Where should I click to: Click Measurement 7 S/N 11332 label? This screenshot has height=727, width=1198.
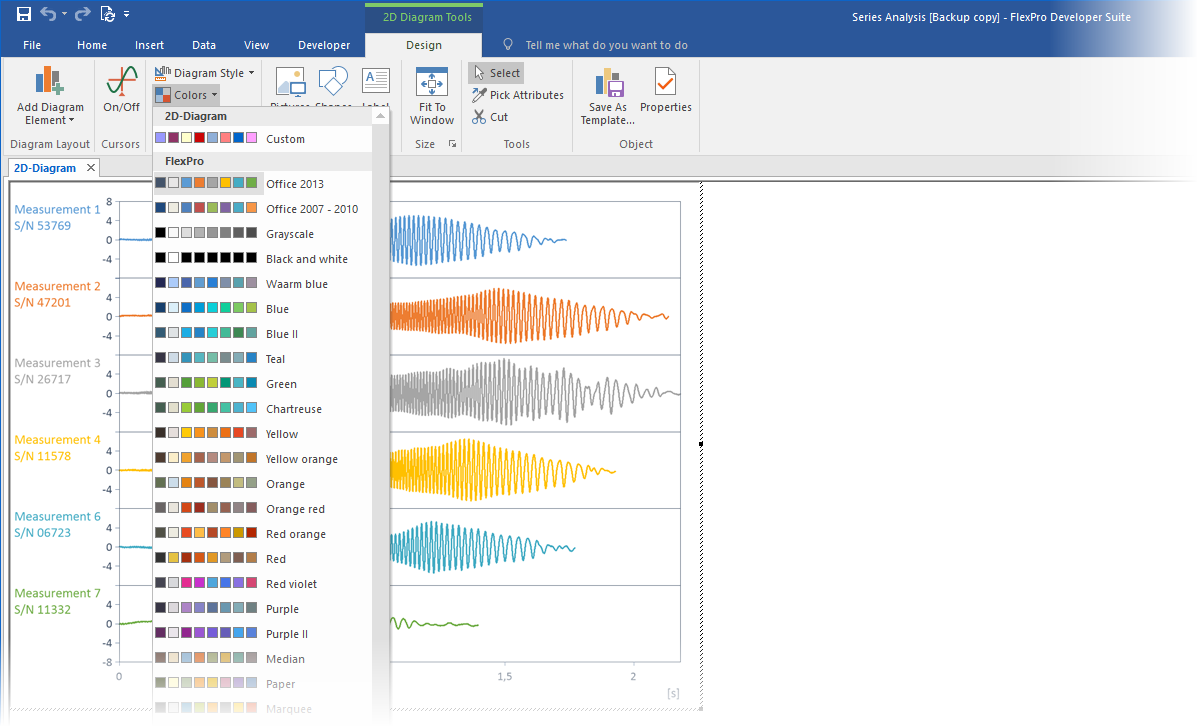point(57,601)
